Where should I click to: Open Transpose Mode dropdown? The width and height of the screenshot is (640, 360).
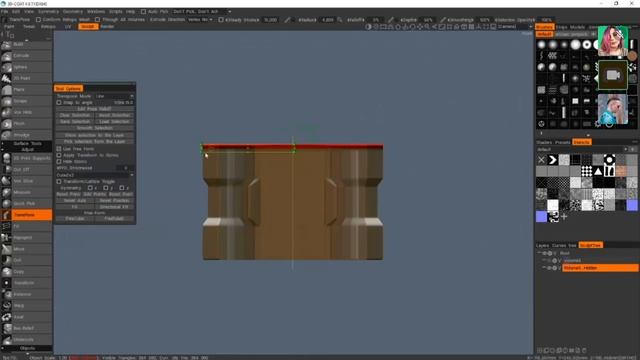pos(114,96)
